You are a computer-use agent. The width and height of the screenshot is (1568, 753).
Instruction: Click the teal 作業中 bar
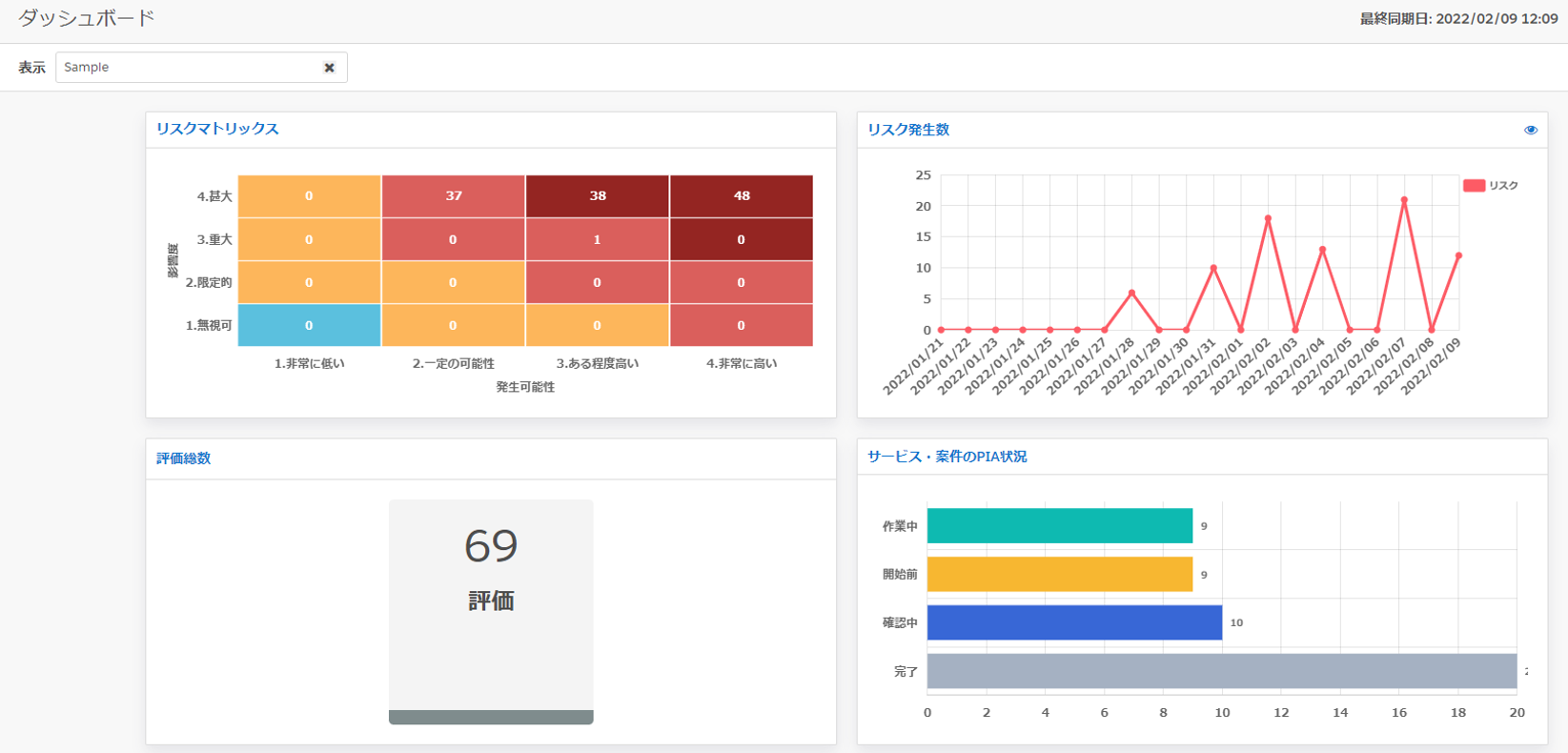click(1059, 526)
